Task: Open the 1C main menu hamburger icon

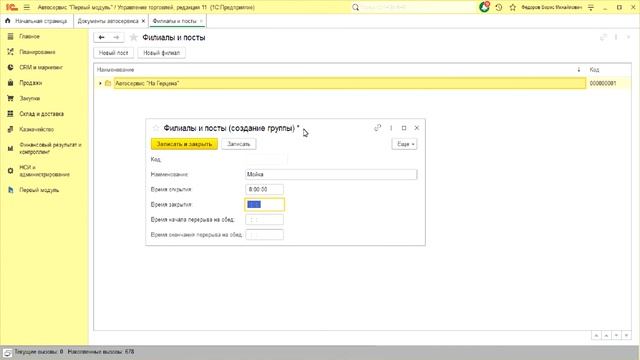Action: tap(27, 7)
